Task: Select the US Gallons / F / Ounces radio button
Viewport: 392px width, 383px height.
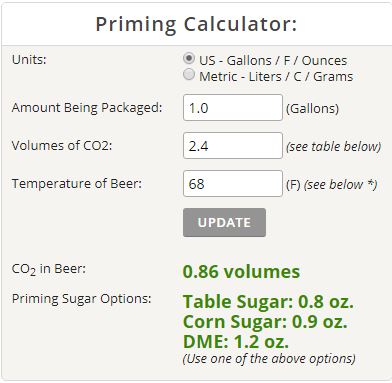Action: pos(189,58)
